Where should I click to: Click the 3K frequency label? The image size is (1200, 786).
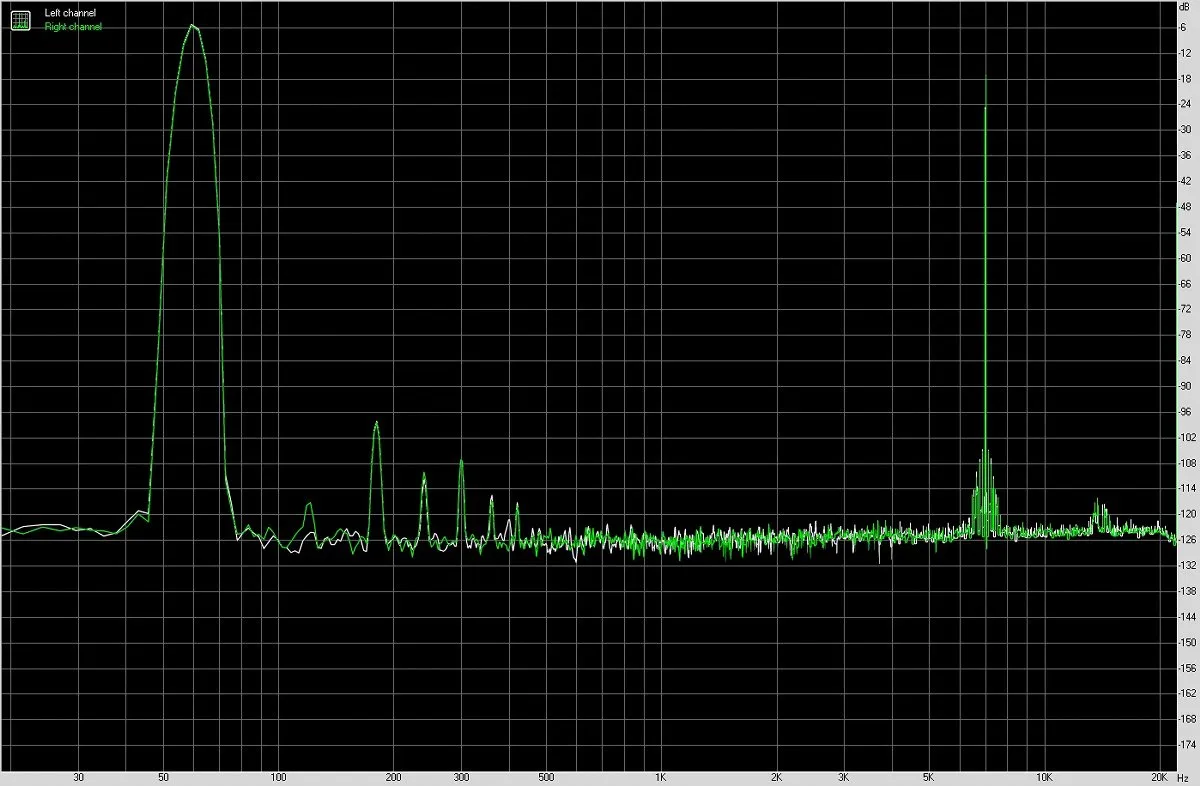(x=844, y=777)
